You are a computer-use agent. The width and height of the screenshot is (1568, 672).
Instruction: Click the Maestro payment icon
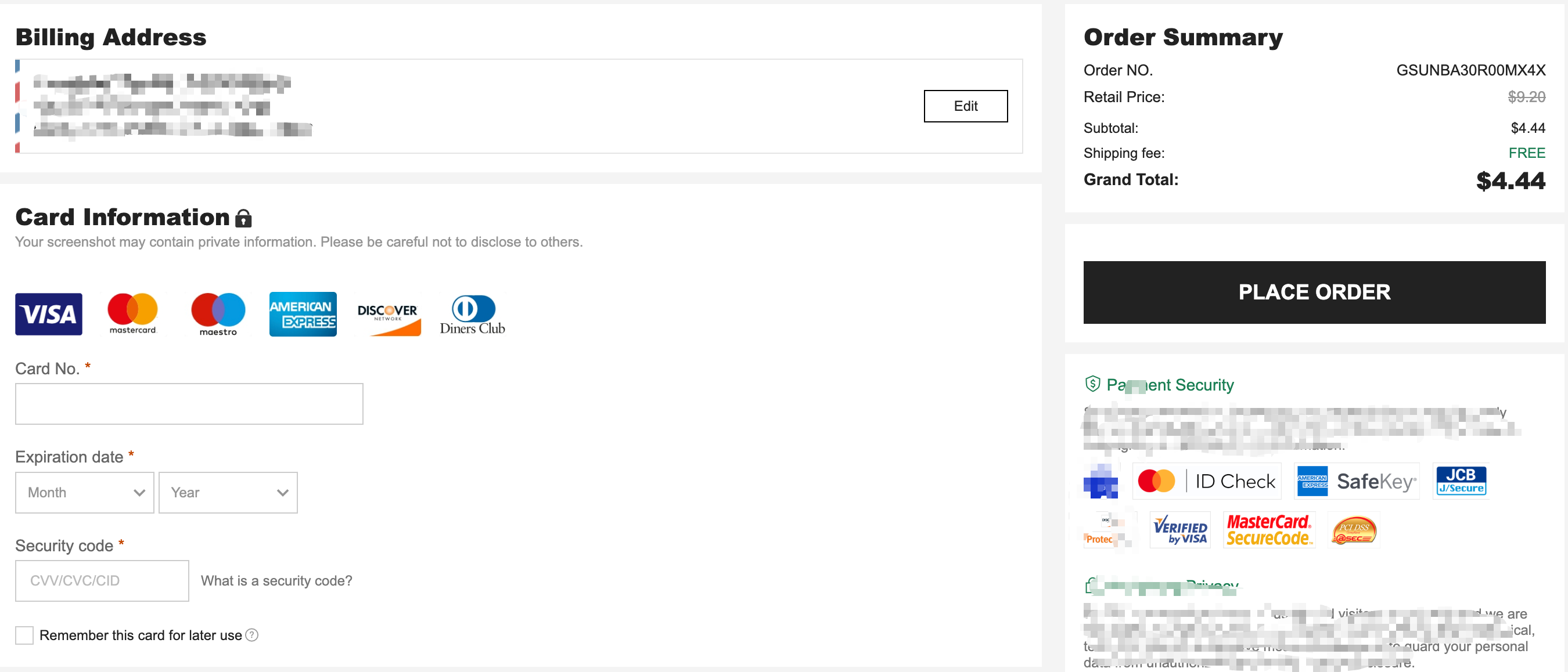218,314
